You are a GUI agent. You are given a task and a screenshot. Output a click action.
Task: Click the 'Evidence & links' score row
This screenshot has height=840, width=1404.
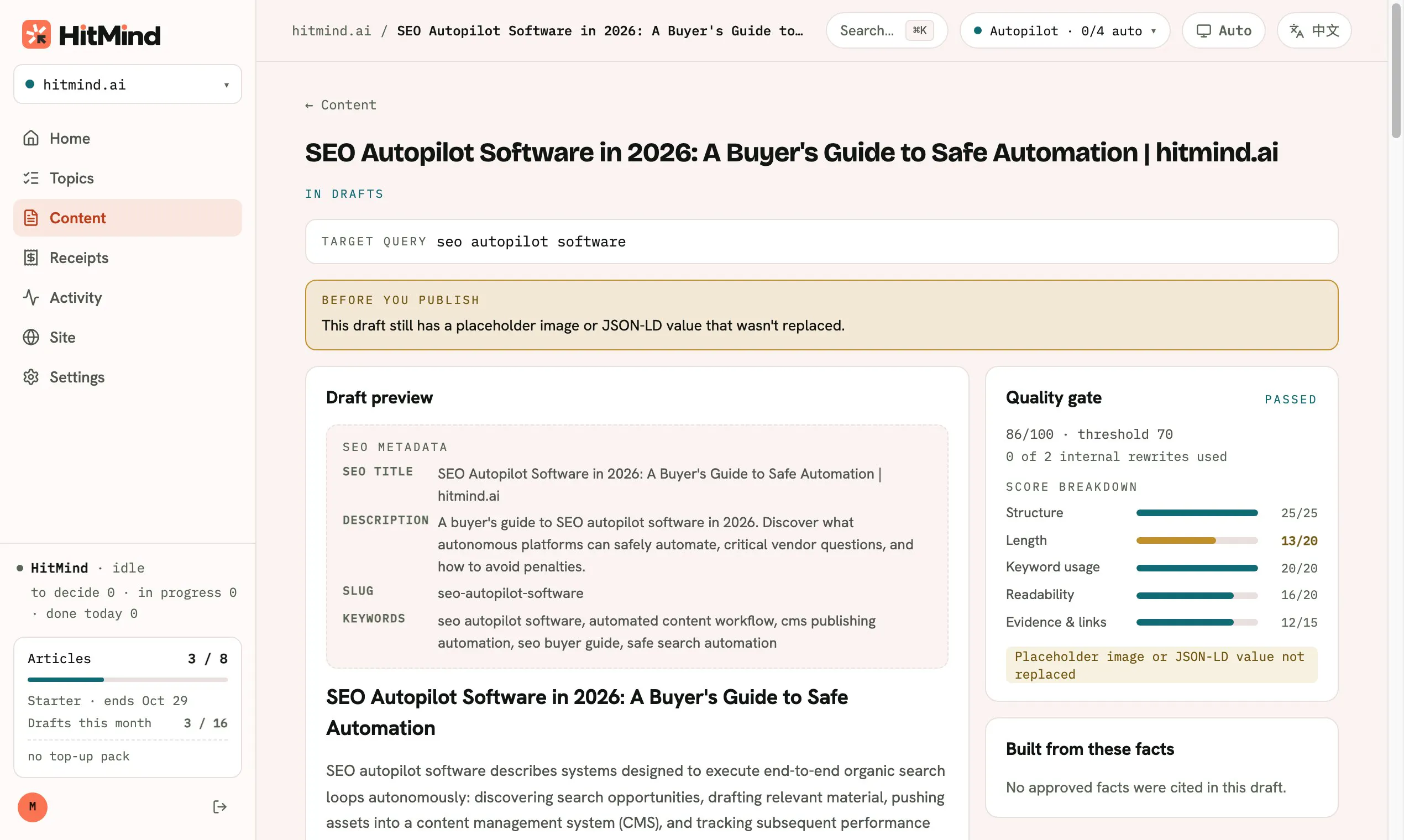click(x=1161, y=622)
